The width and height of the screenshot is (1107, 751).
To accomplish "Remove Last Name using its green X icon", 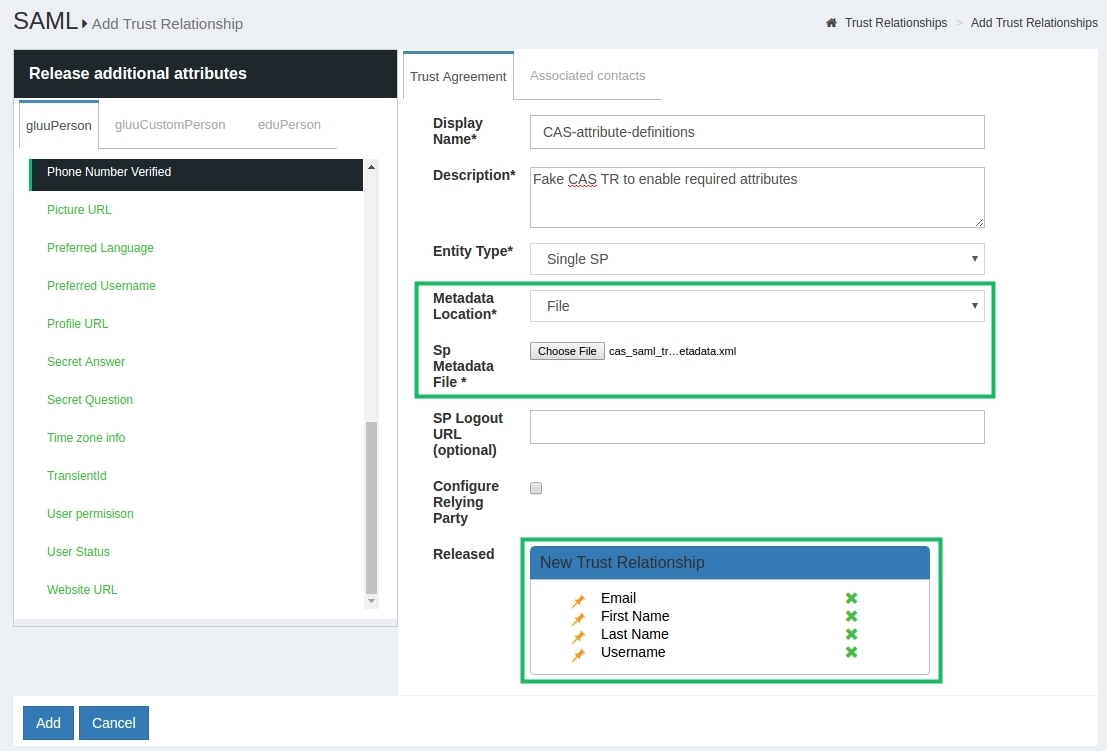I will point(850,634).
